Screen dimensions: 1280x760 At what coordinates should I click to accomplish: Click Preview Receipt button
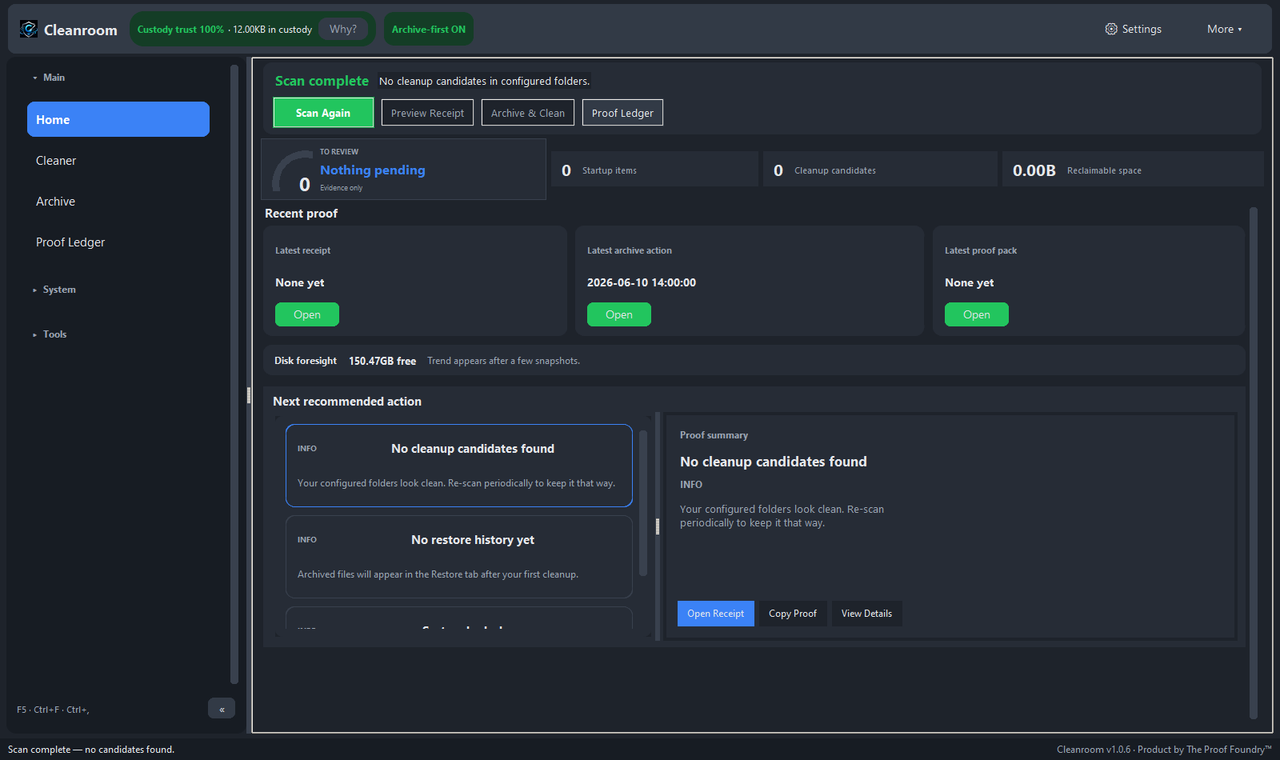click(427, 113)
